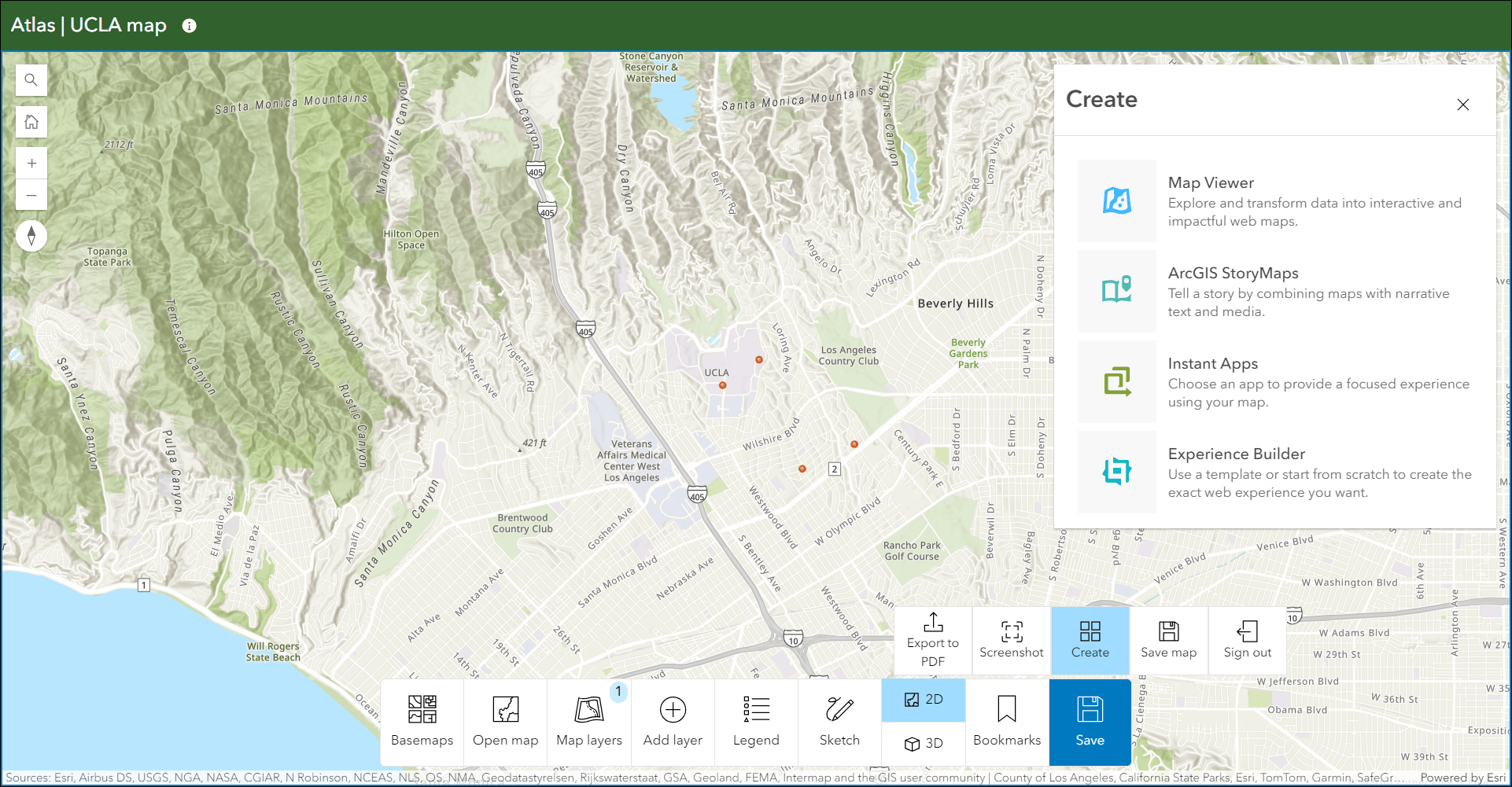
Task: Click the Add layer tool
Action: coord(673,722)
